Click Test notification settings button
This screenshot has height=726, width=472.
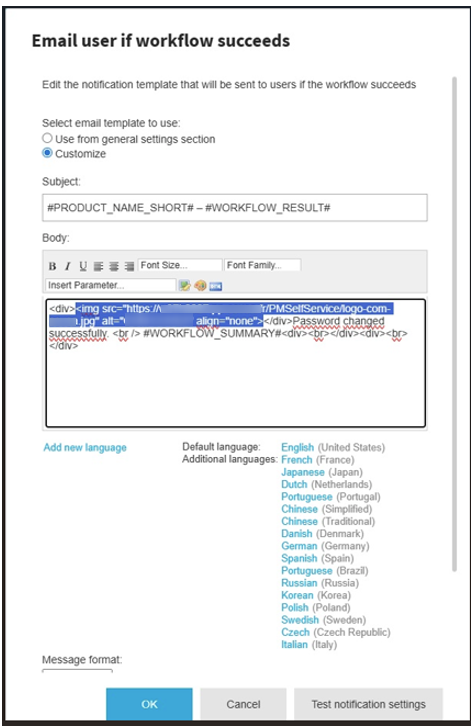pos(368,704)
